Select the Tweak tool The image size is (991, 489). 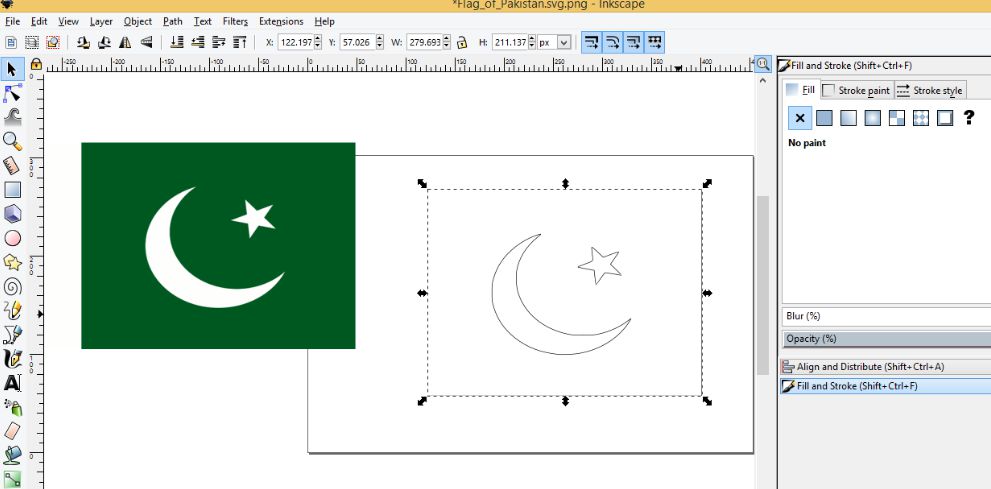12,117
